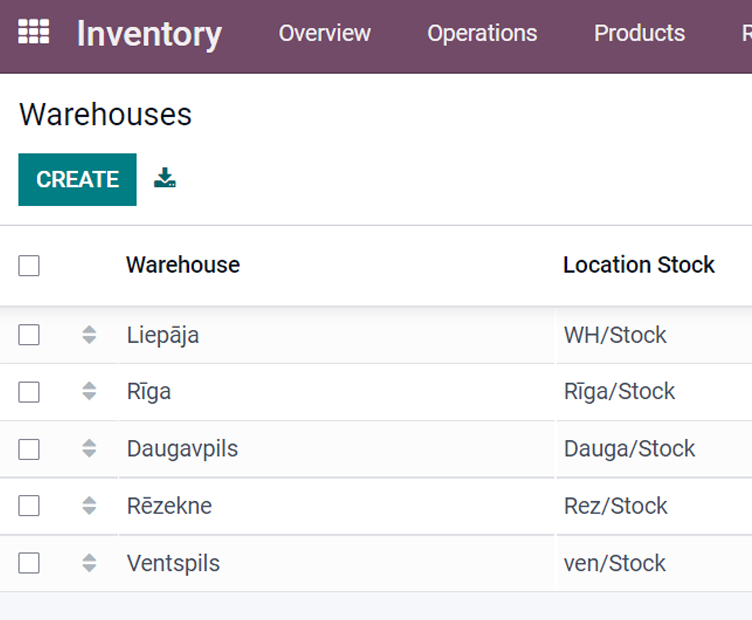The height and width of the screenshot is (620, 752).
Task: Click the Dauga/Stock location cell
Action: 630,449
